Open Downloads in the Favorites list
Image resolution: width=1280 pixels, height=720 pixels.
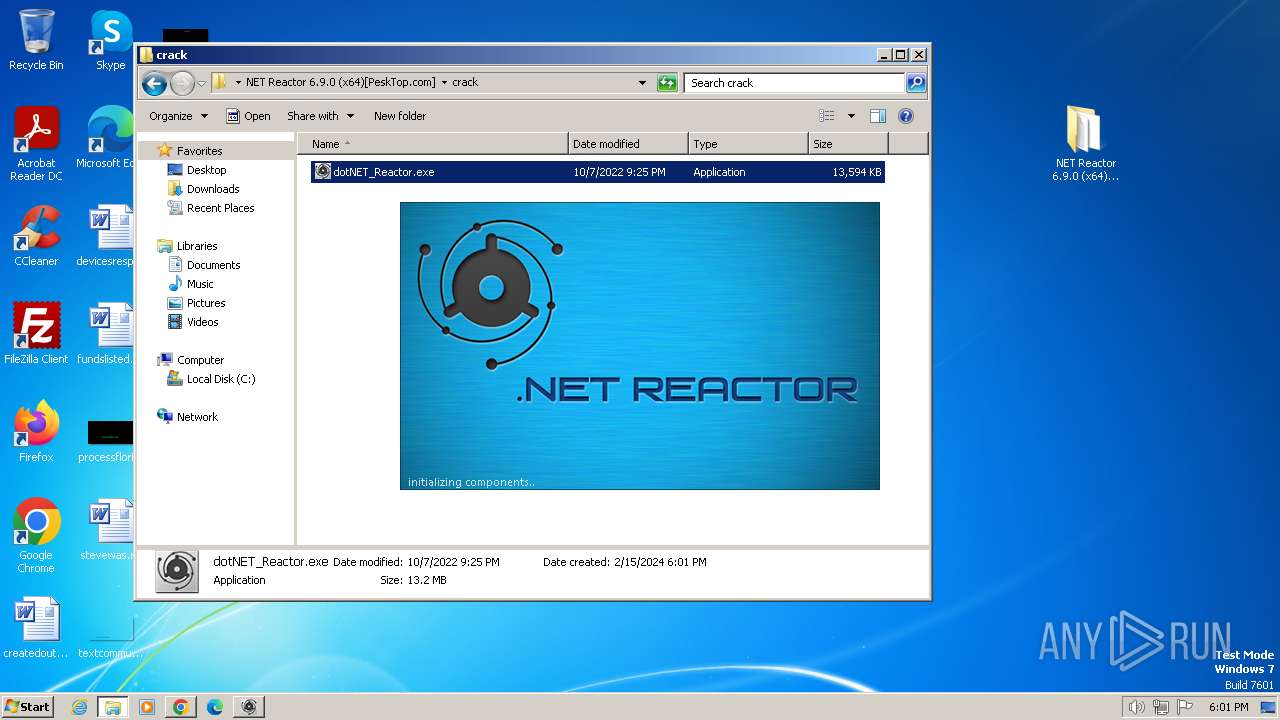[213, 189]
